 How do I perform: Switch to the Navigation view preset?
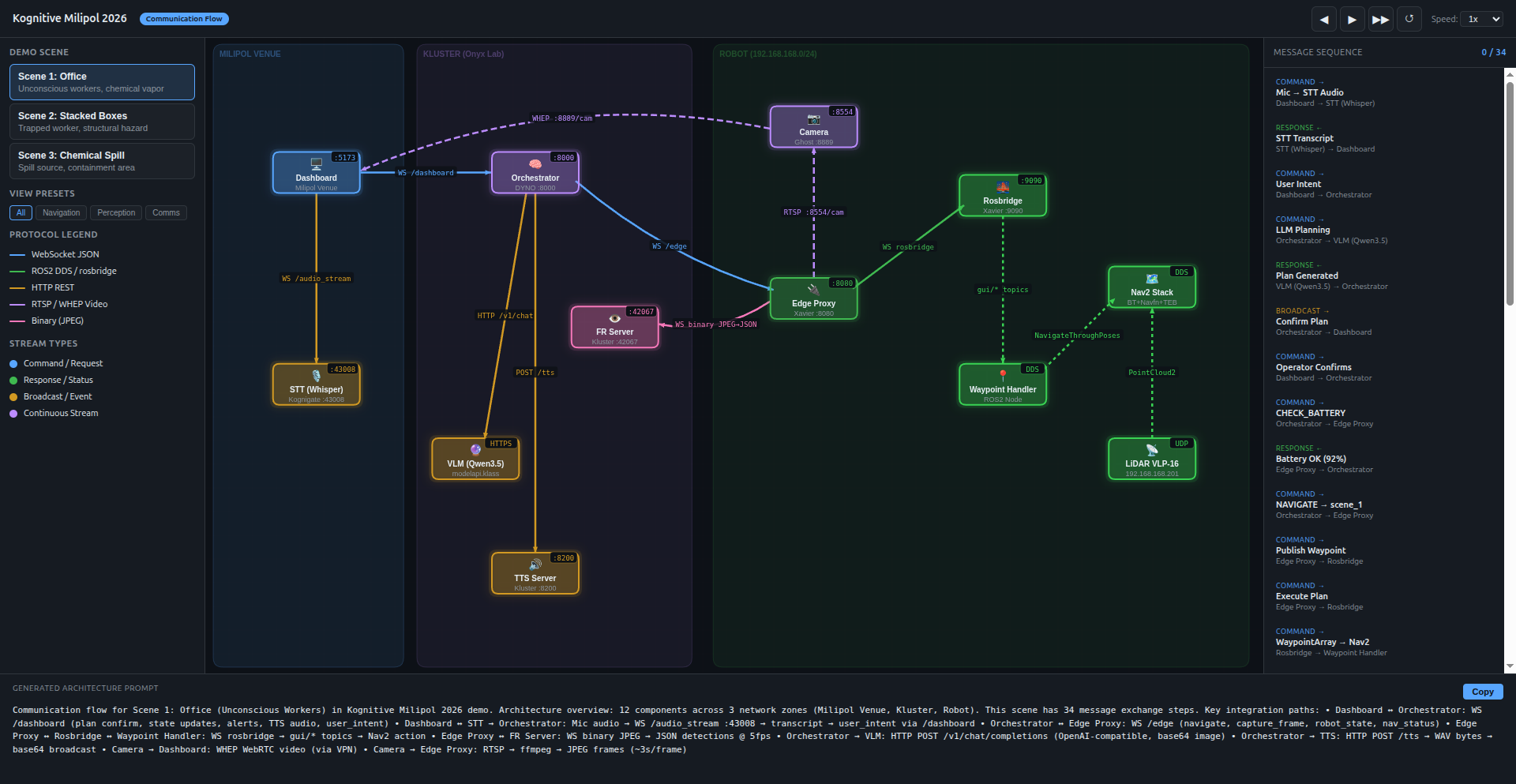pos(61,212)
